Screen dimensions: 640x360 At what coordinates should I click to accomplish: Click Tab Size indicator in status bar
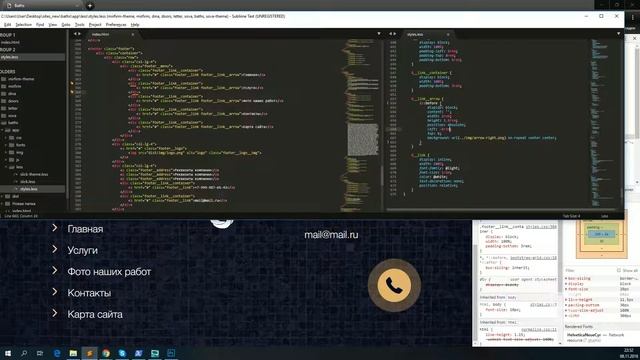tap(571, 216)
